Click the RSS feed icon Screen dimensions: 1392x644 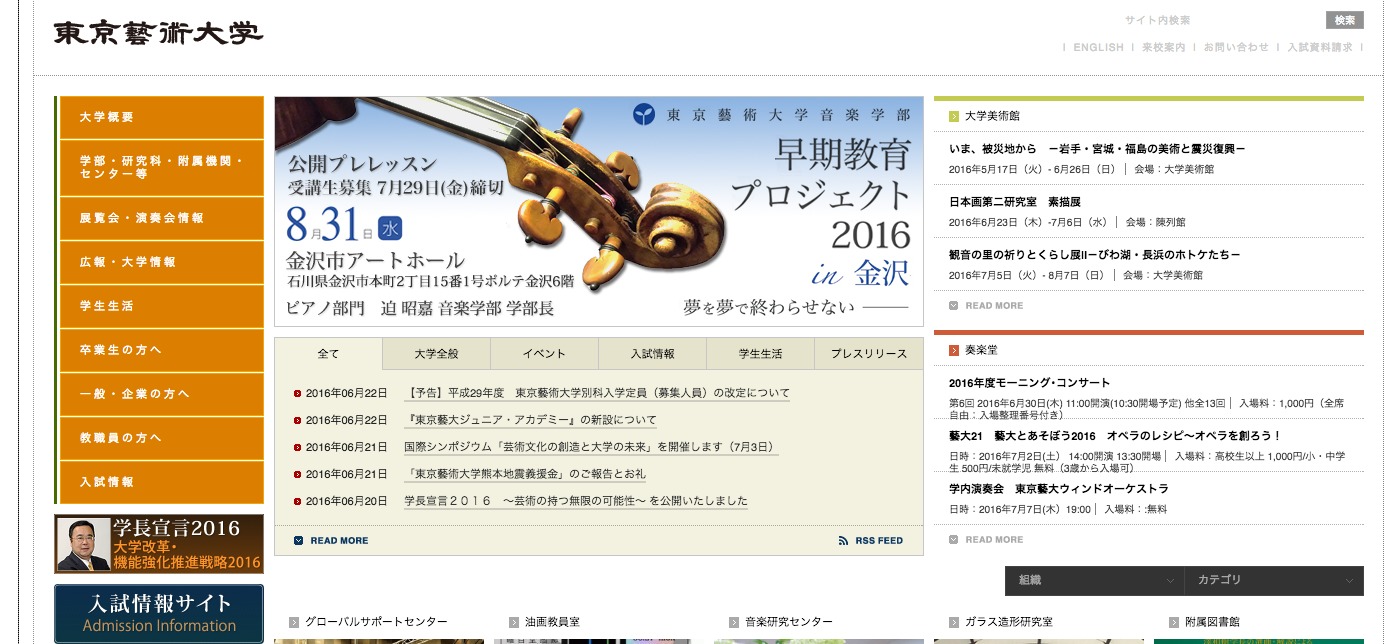[844, 541]
